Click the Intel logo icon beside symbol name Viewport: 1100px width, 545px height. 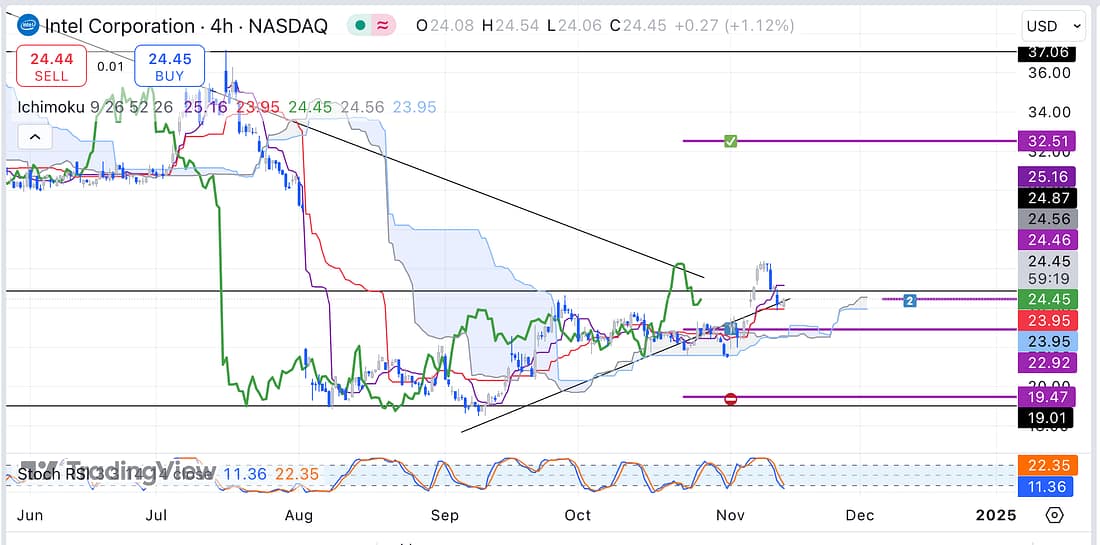coord(30,26)
